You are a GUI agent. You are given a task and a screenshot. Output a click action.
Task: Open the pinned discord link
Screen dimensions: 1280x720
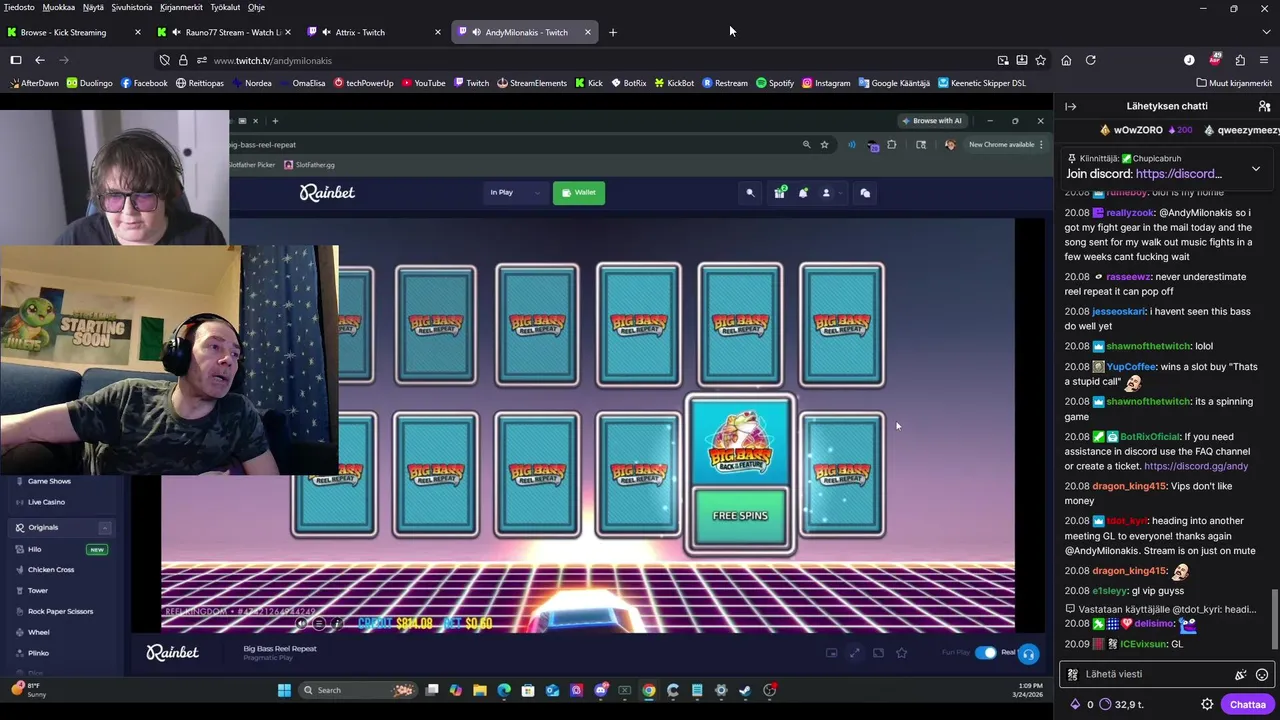pyautogui.click(x=1179, y=174)
